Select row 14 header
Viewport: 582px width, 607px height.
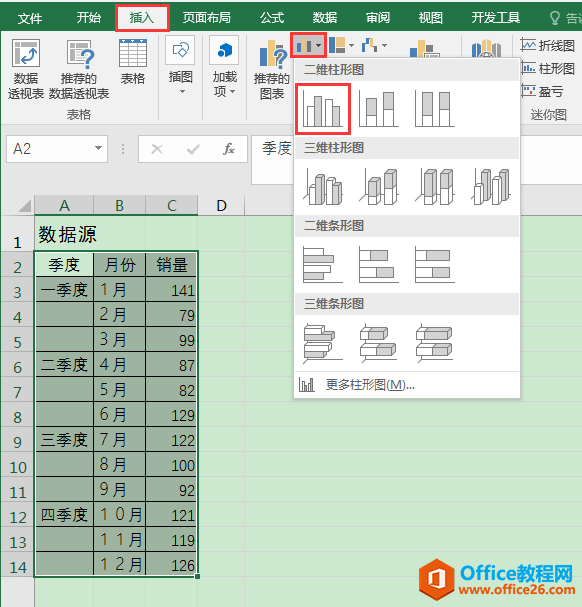click(x=17, y=564)
